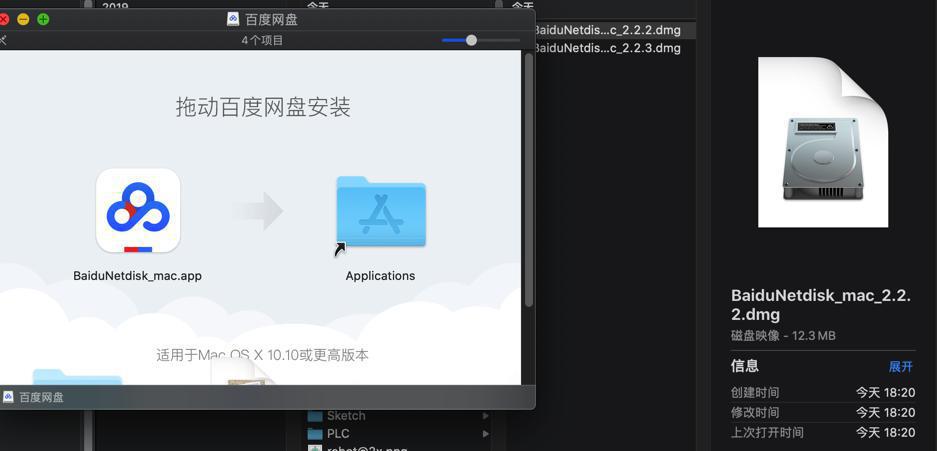Click BaiduNetdisk_mac_2.2.2.dmg name in preview pane
The image size is (937, 451).
tap(820, 305)
